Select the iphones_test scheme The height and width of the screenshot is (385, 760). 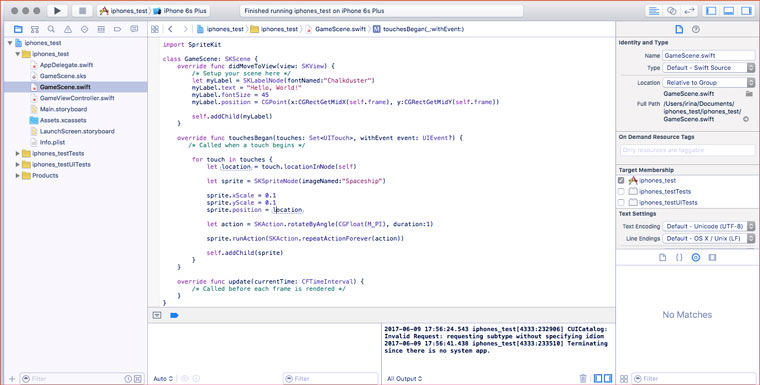tap(124, 11)
